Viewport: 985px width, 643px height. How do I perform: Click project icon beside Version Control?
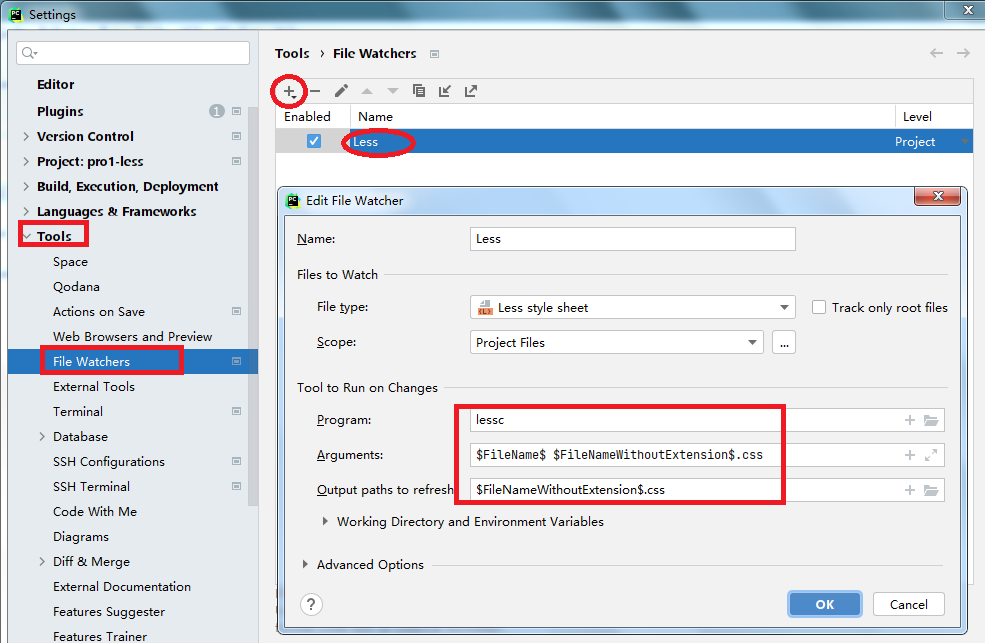point(237,136)
